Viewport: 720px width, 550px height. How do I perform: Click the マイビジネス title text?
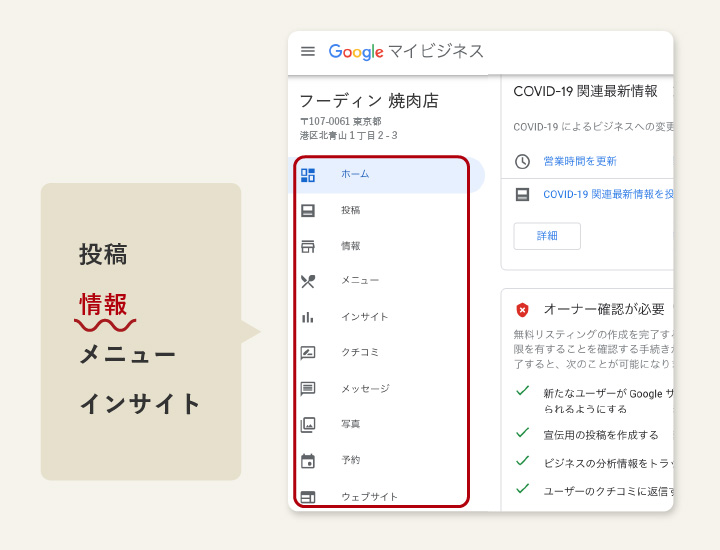436,51
